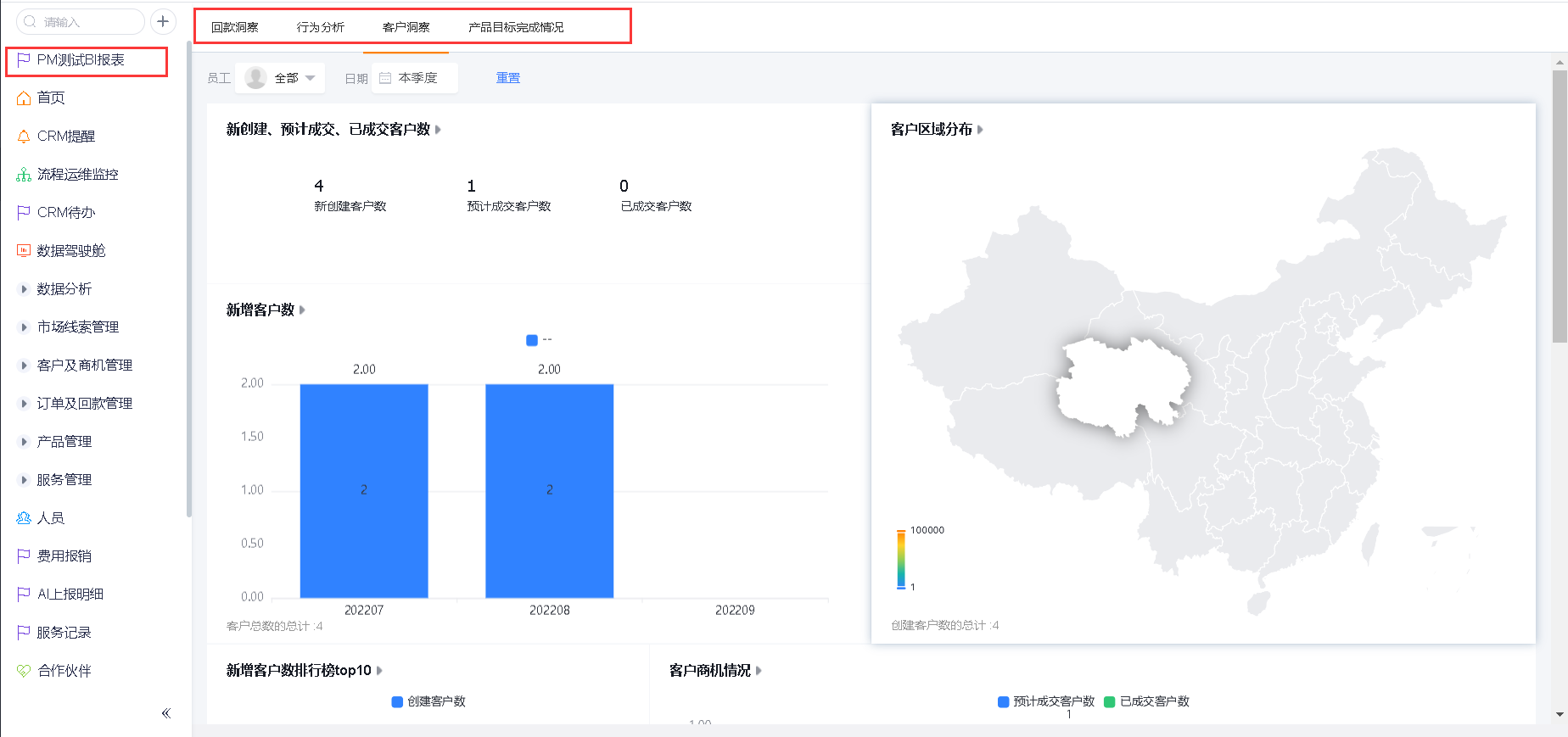
Task: Click the search magnifier icon
Action: [30, 21]
